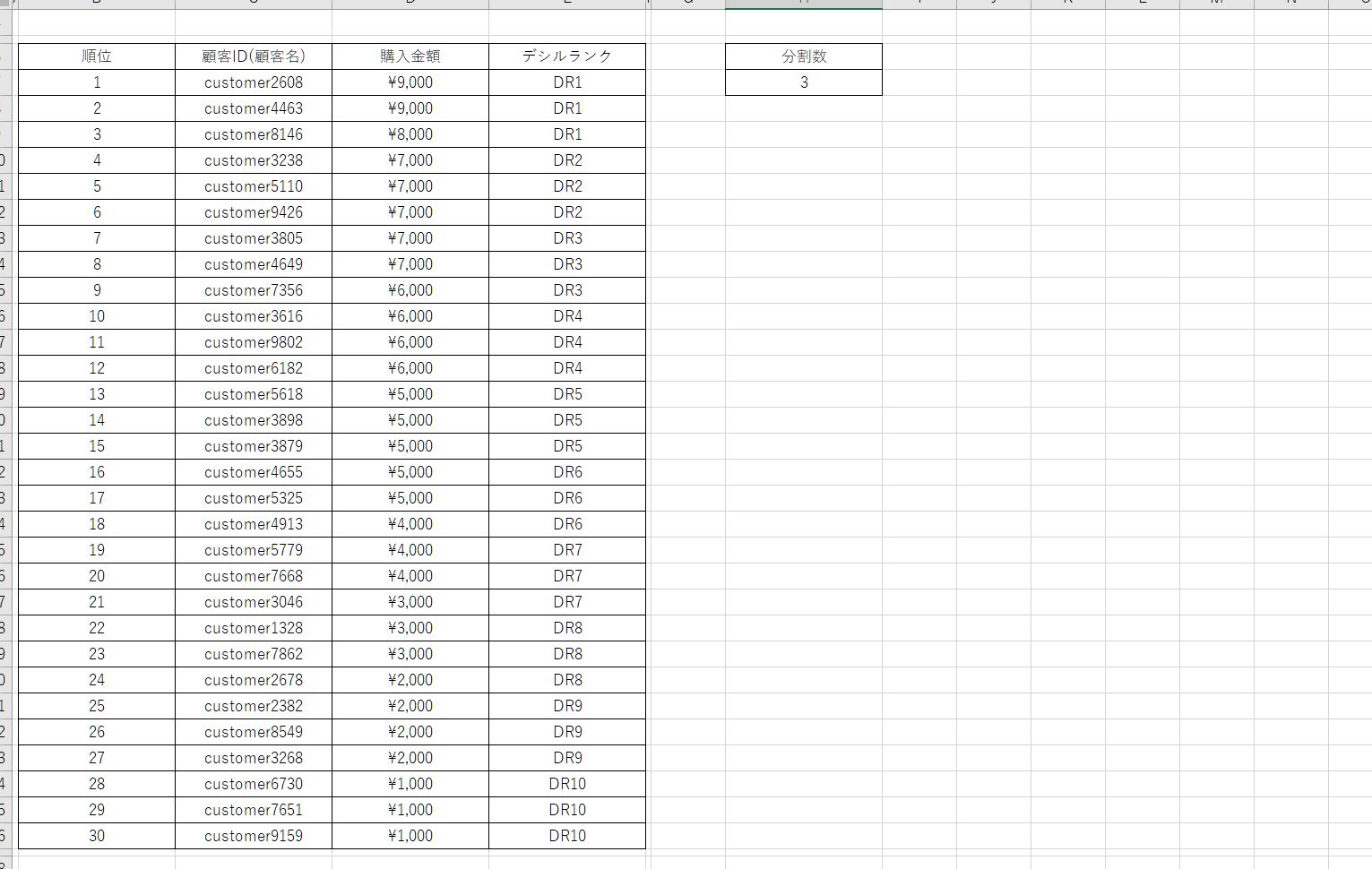Click the customer5618 cell

coord(254,394)
